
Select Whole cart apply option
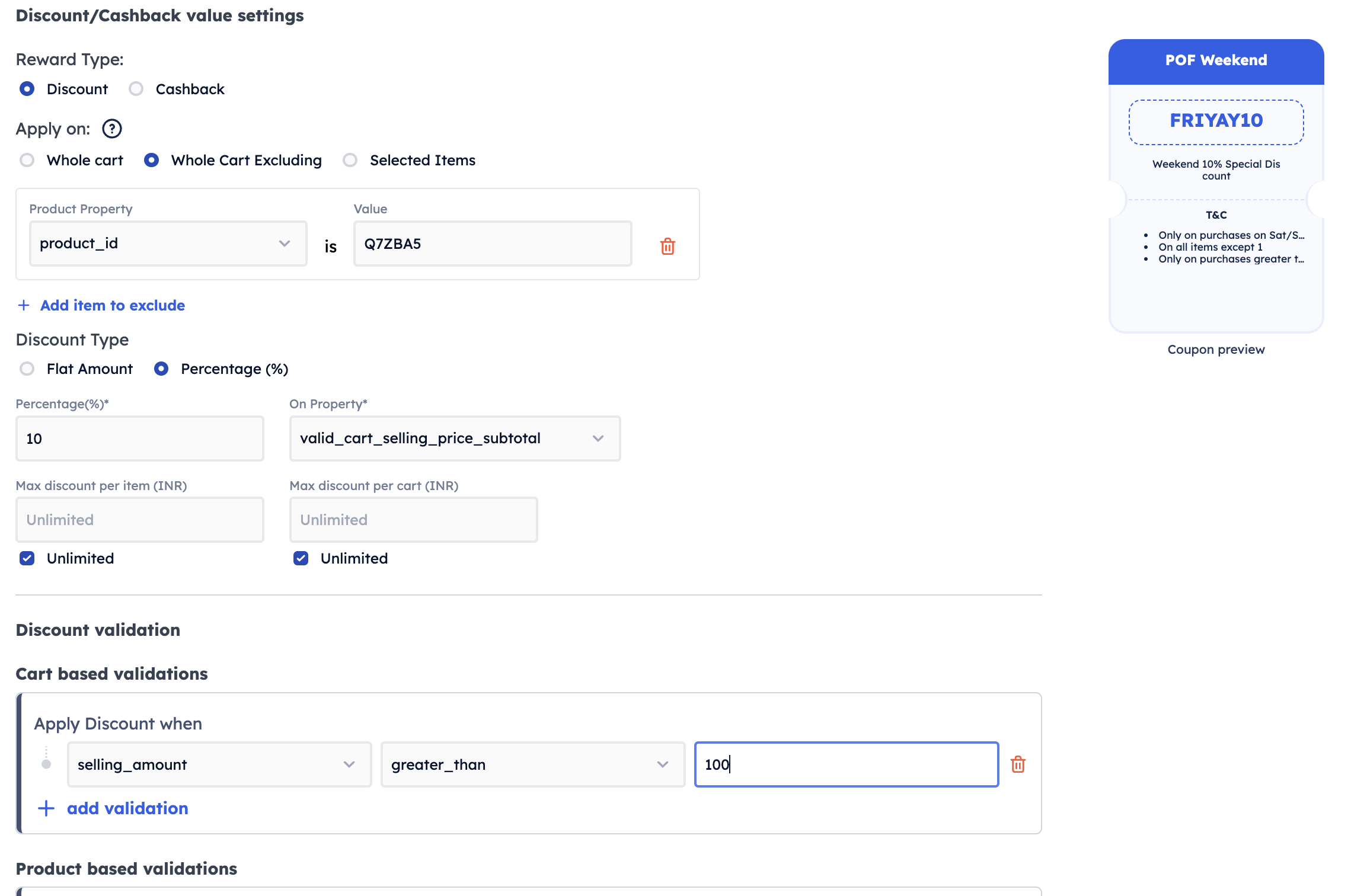[27, 160]
